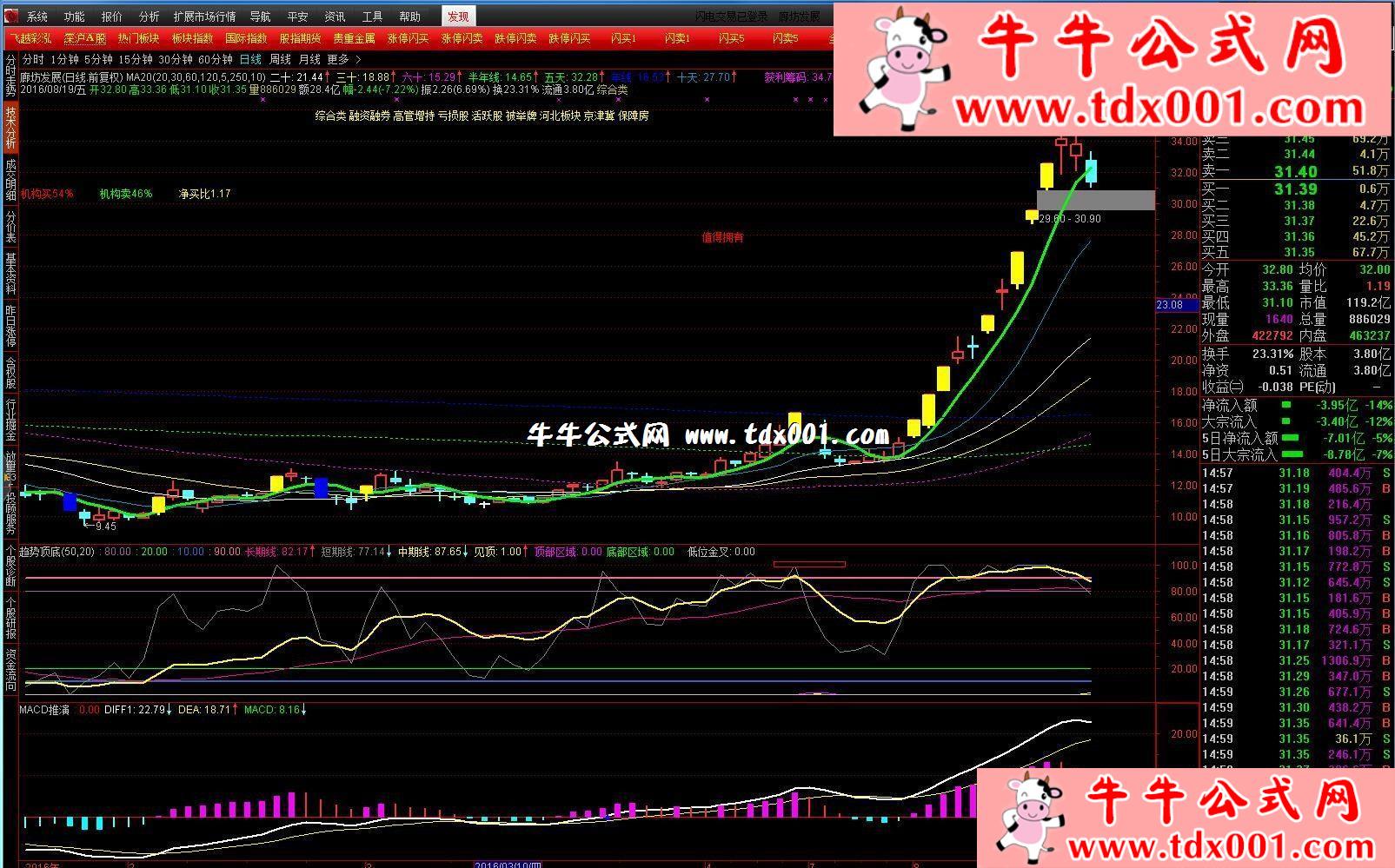Open the 工具 menu

click(x=372, y=17)
